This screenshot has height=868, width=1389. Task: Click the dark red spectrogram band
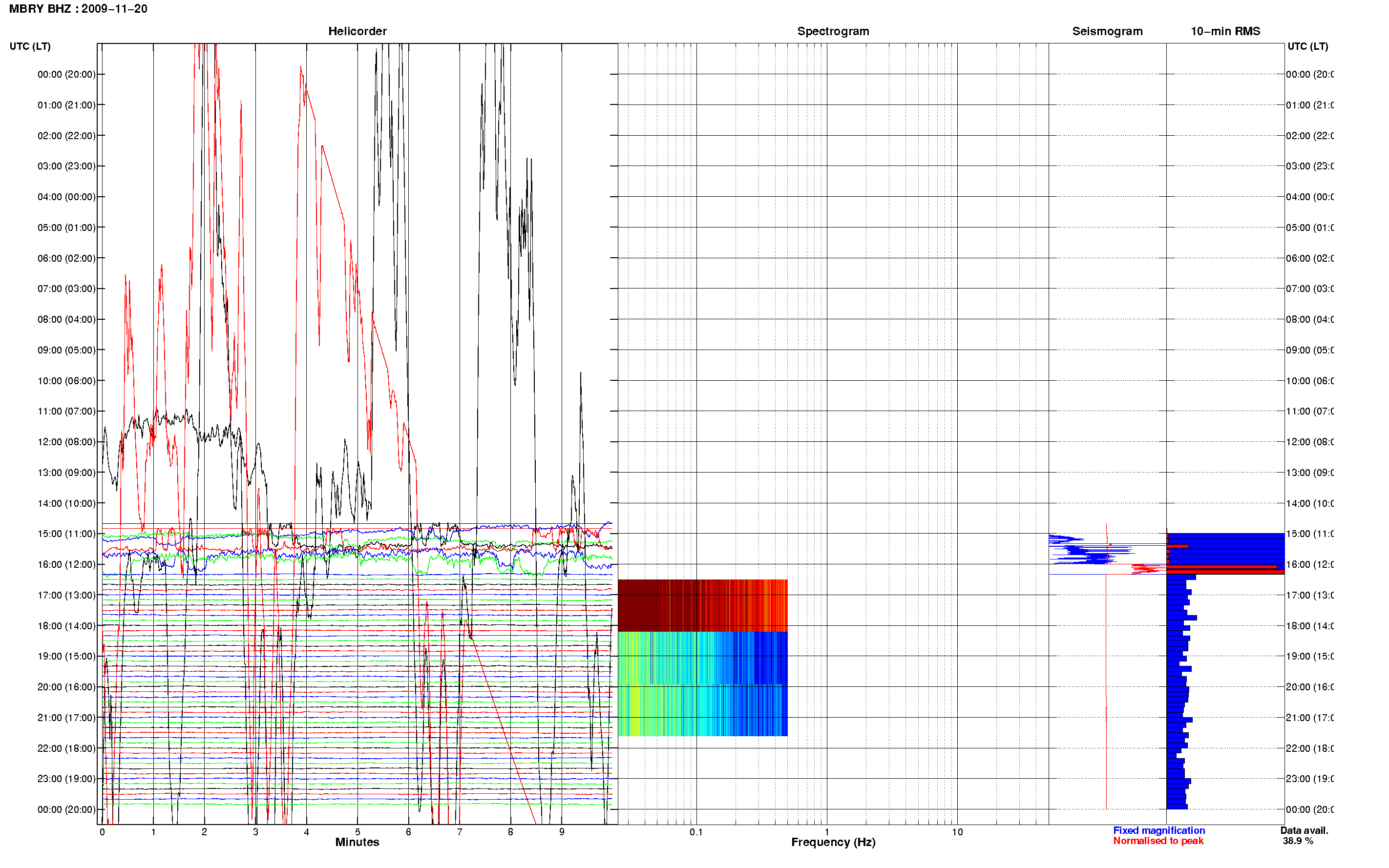(x=702, y=605)
